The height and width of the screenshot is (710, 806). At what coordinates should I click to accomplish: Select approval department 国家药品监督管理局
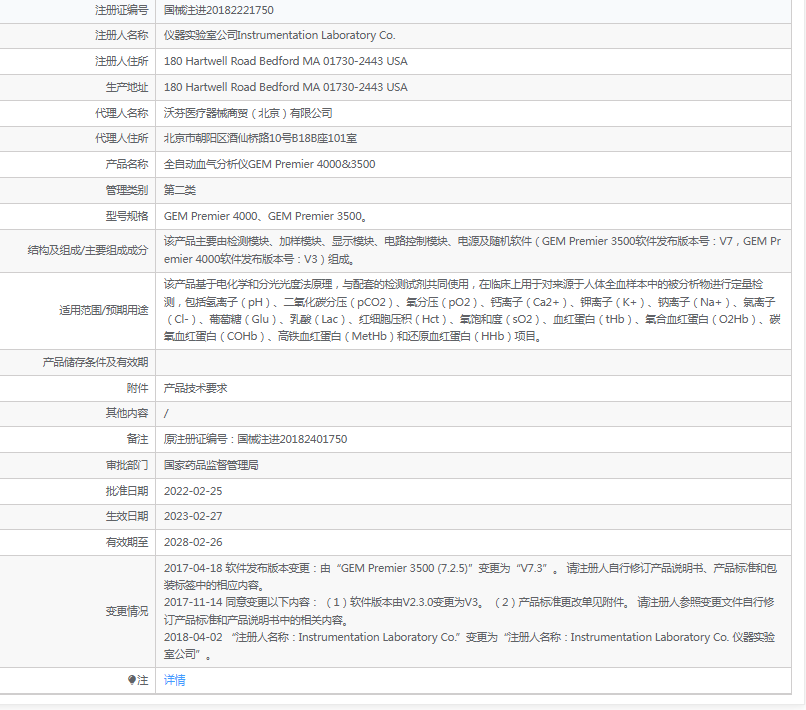(x=211, y=465)
